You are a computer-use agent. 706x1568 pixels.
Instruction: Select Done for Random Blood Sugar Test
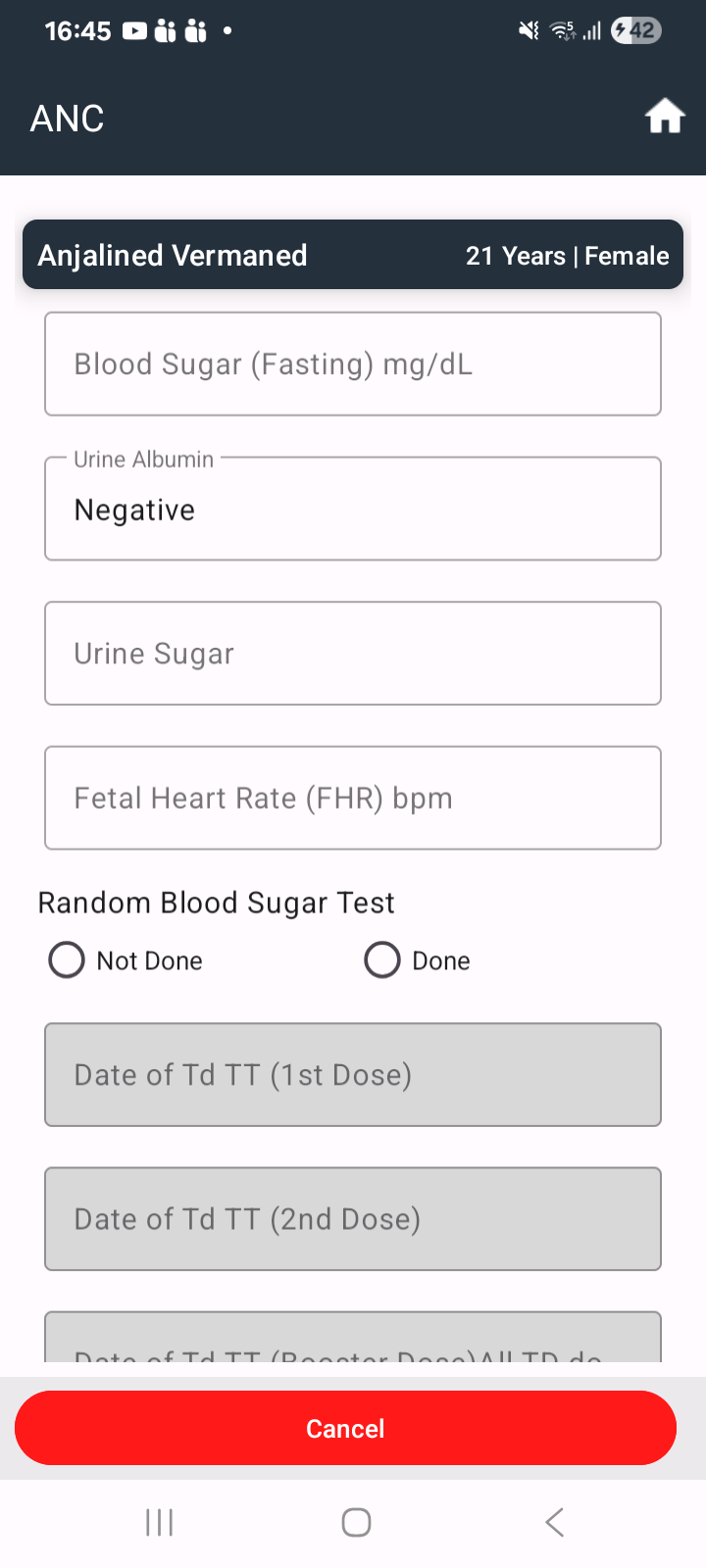418,960
